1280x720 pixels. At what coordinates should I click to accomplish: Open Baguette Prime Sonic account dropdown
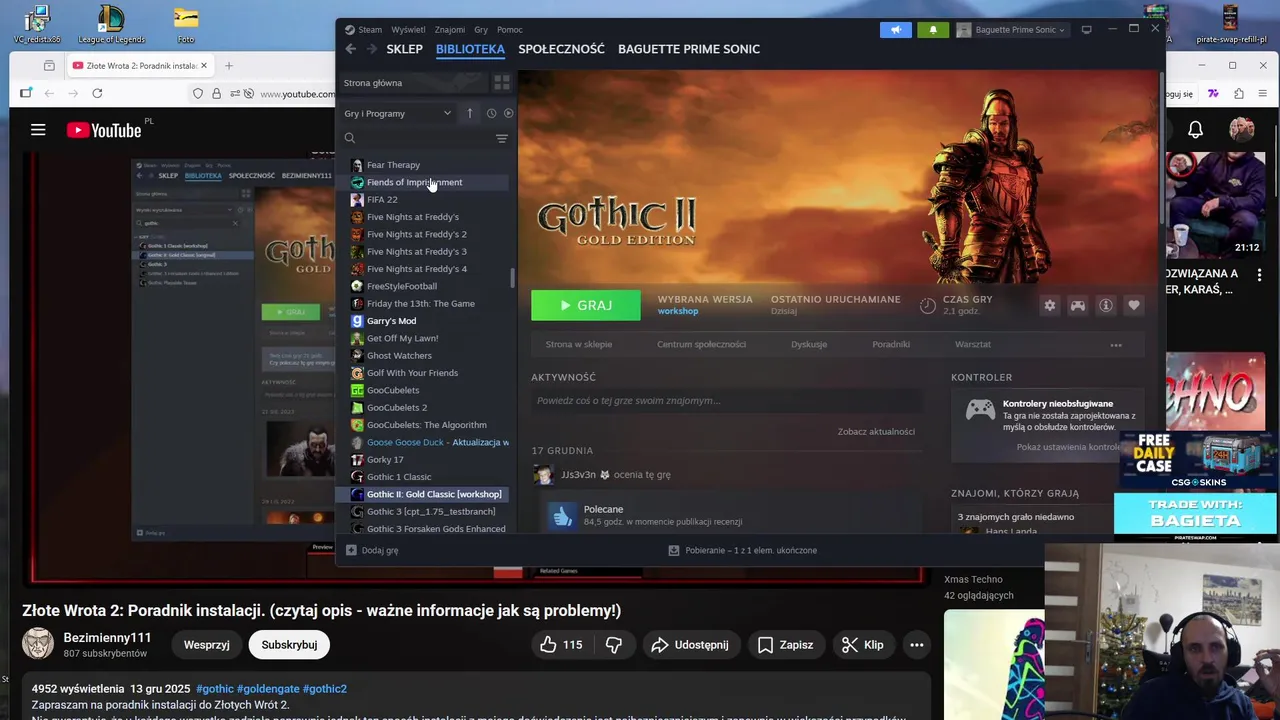(1013, 30)
